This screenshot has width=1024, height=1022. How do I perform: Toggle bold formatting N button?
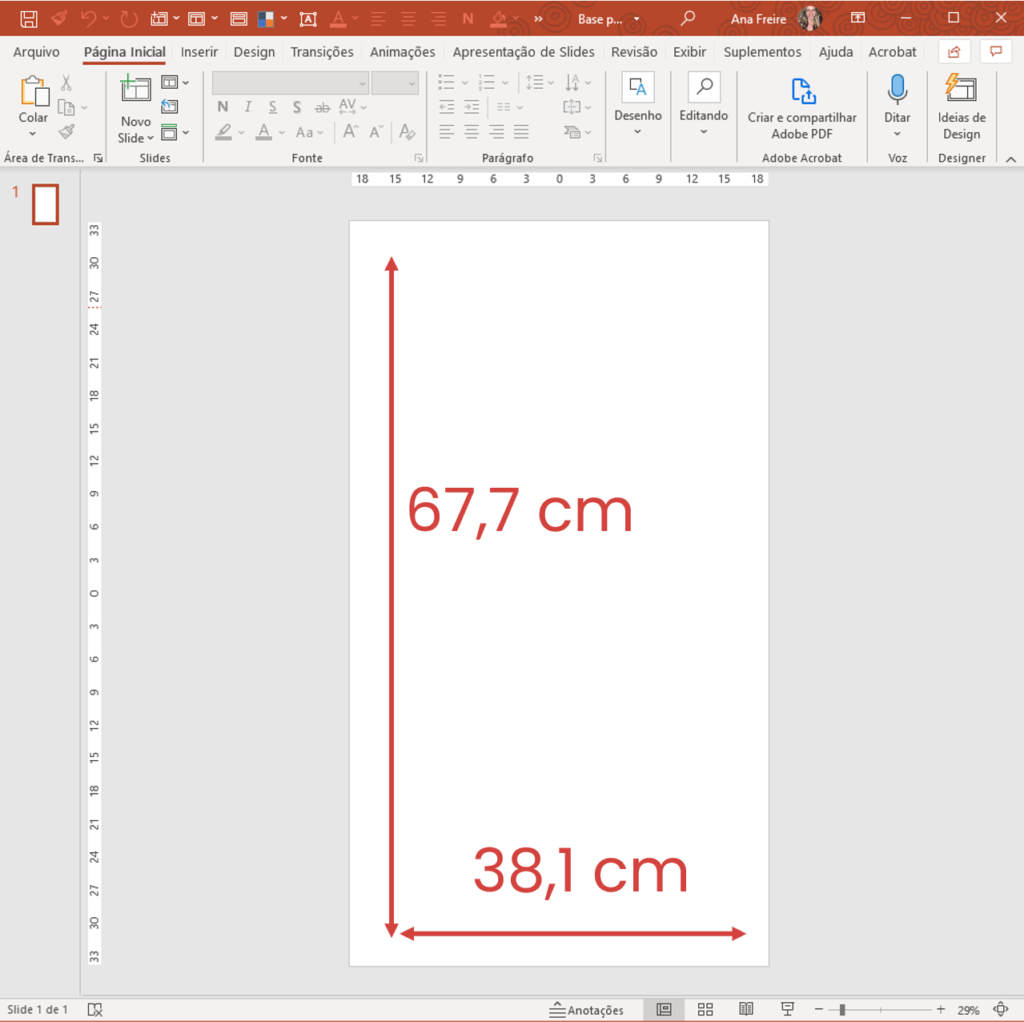coord(222,107)
